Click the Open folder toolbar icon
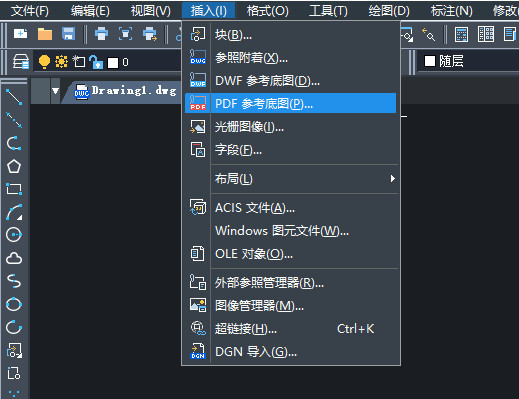519x399 pixels. tap(45, 34)
